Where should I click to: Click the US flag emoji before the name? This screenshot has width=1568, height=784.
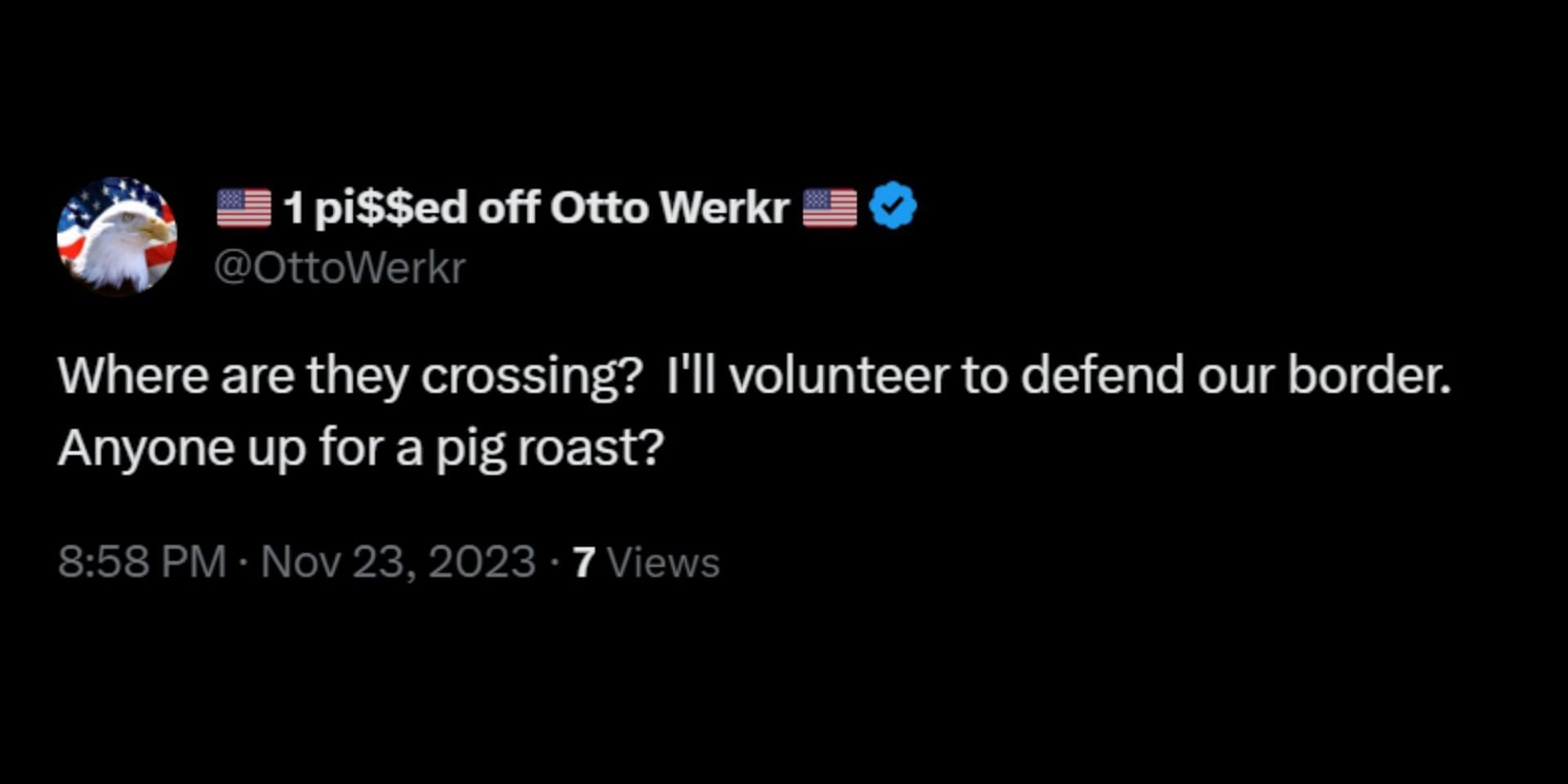pyautogui.click(x=243, y=207)
